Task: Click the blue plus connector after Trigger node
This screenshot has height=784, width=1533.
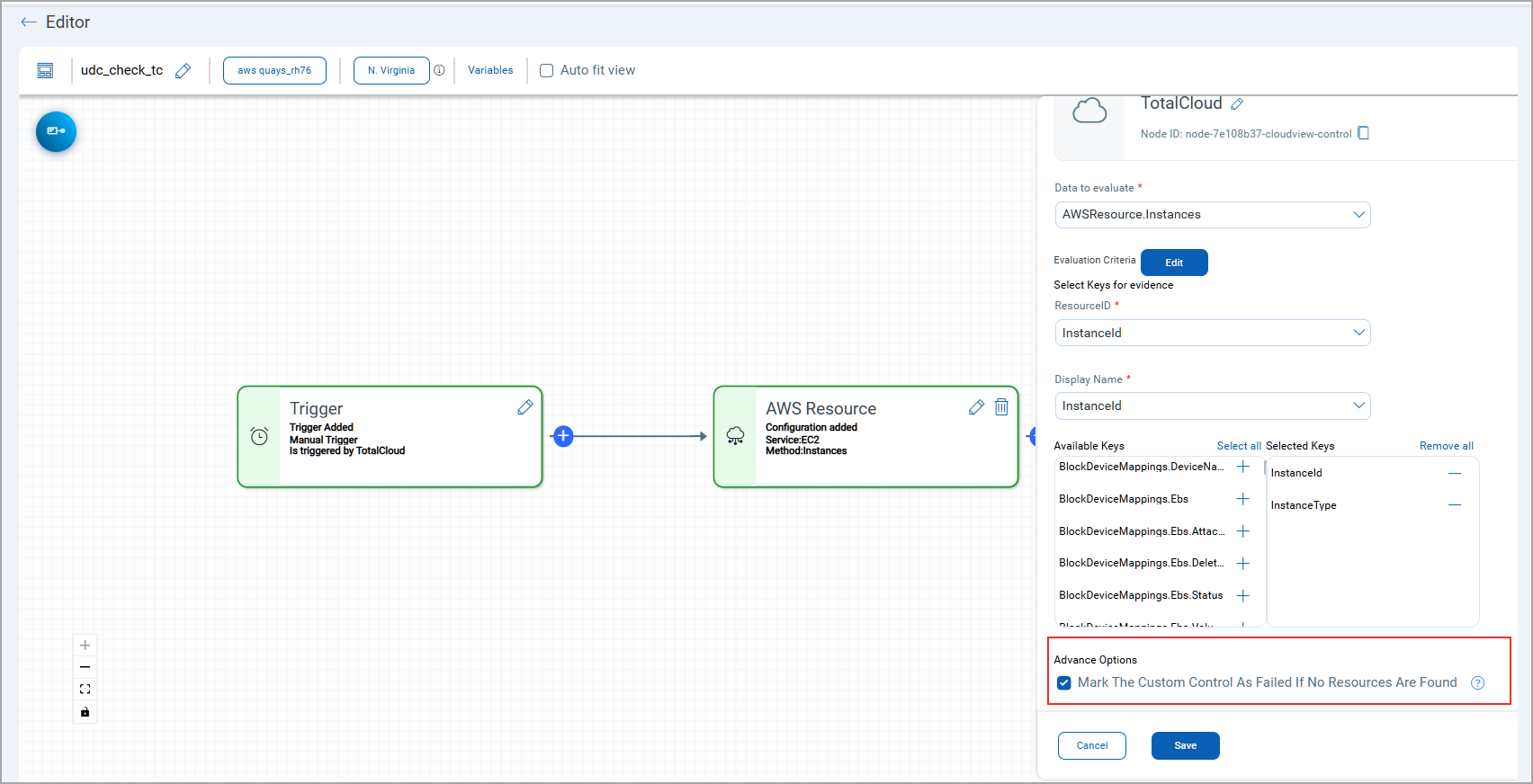Action: coord(563,436)
